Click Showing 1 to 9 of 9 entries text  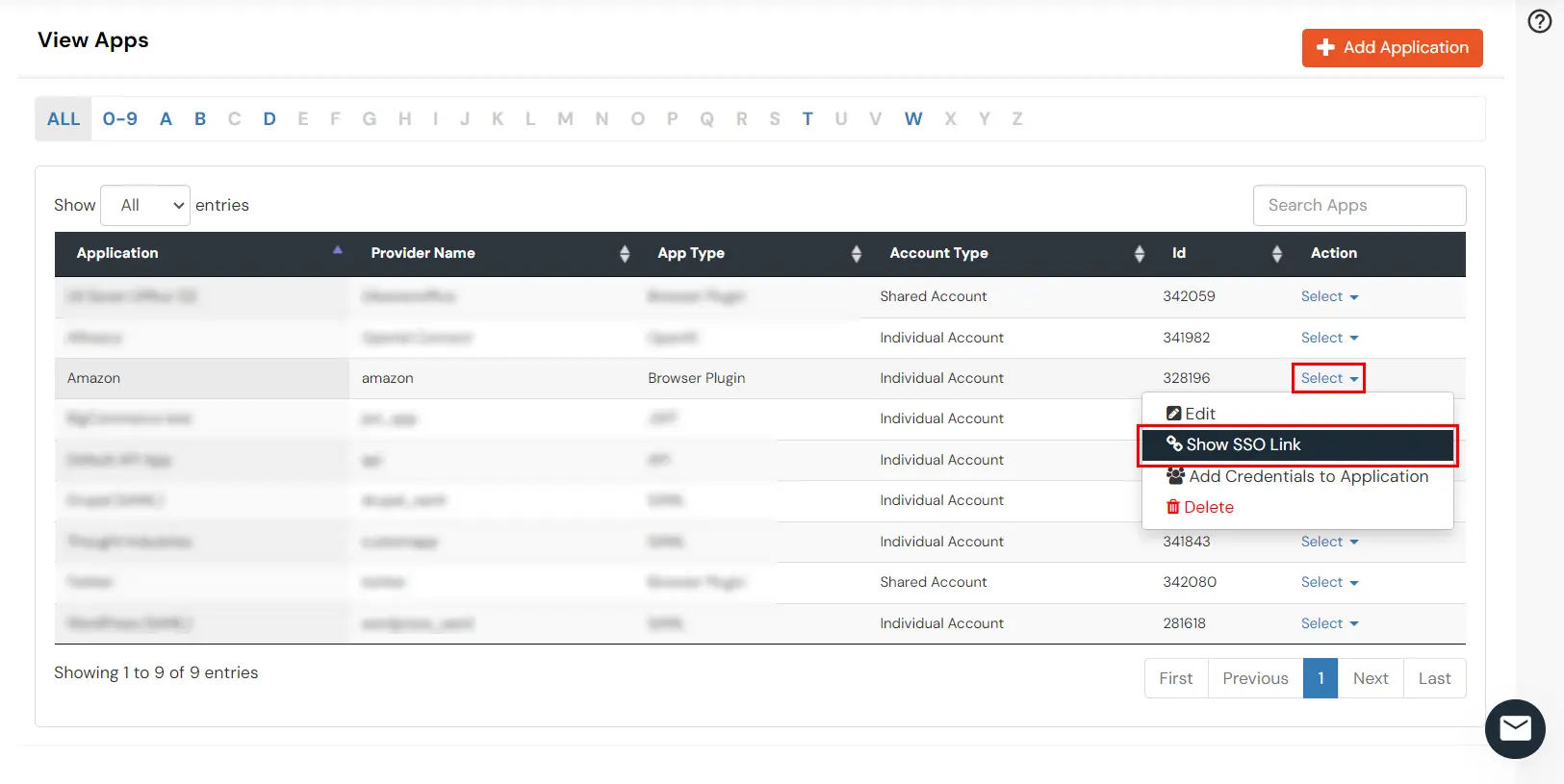[x=156, y=672]
